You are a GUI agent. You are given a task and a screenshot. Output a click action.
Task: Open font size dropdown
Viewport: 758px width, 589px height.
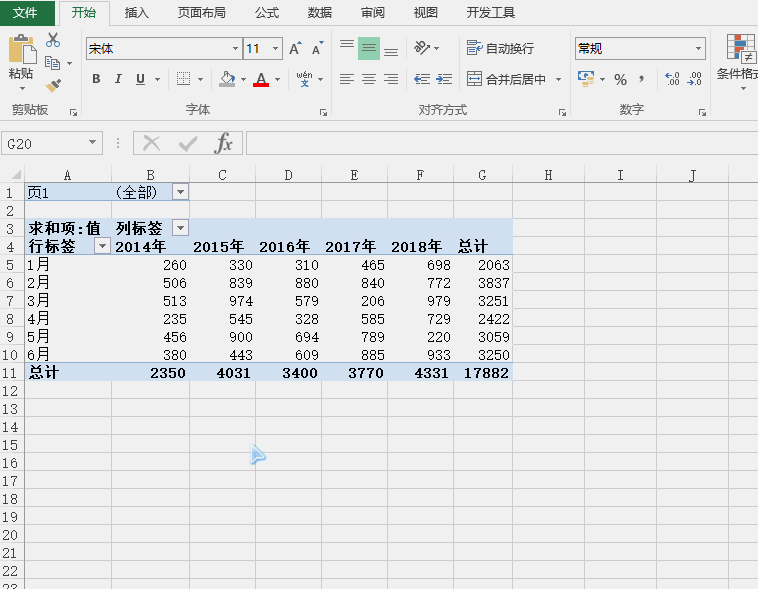(275, 48)
